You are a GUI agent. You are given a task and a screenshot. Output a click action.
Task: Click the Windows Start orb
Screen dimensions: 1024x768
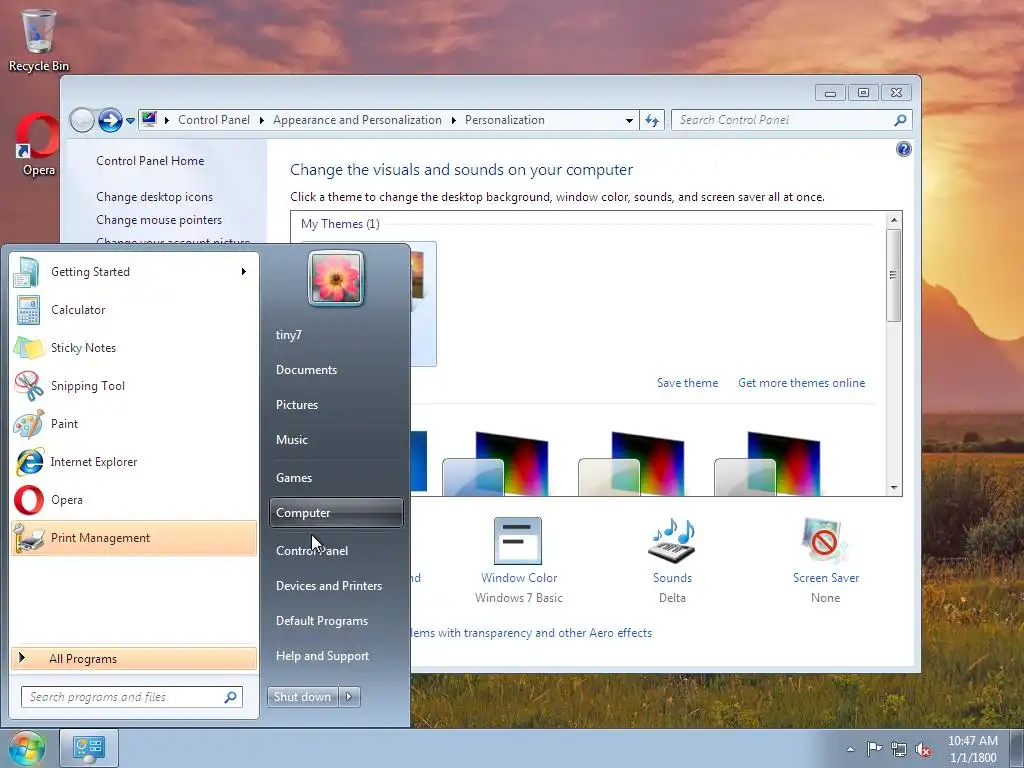pyautogui.click(x=27, y=748)
